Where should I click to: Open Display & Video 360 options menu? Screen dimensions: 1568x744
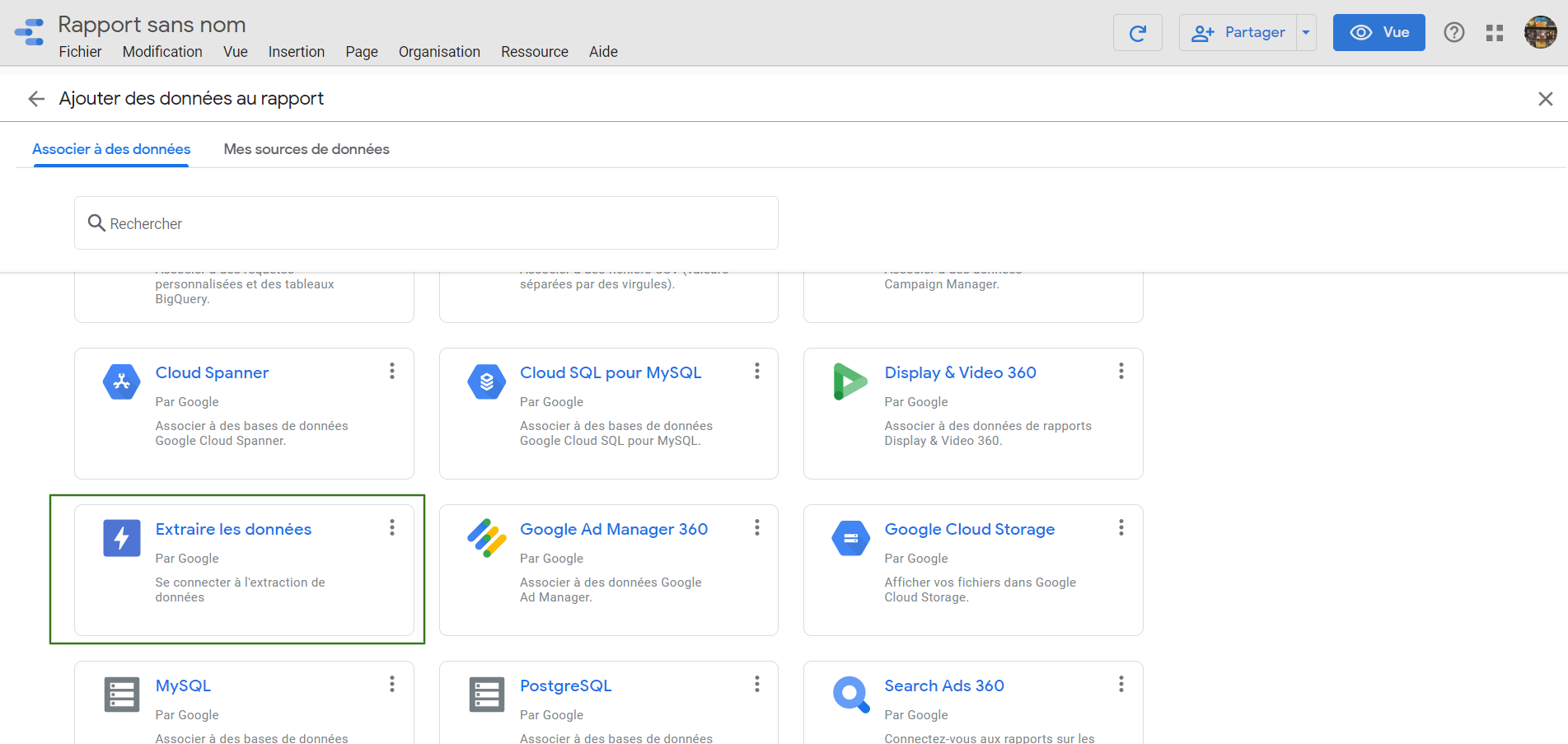[1121, 371]
